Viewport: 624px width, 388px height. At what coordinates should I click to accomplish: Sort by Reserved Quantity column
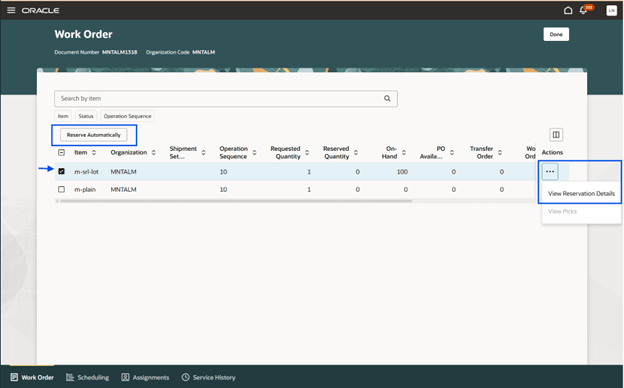(x=356, y=152)
